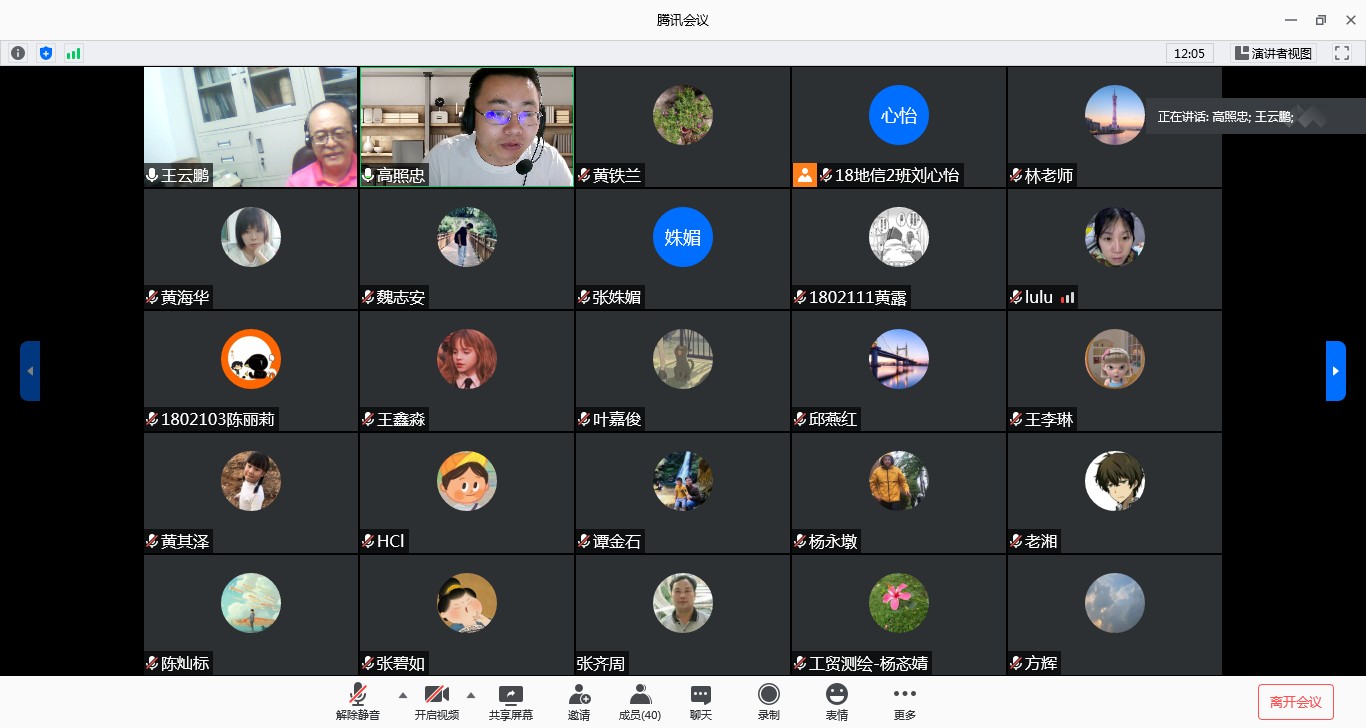Click the blue security shield icon

(45, 53)
